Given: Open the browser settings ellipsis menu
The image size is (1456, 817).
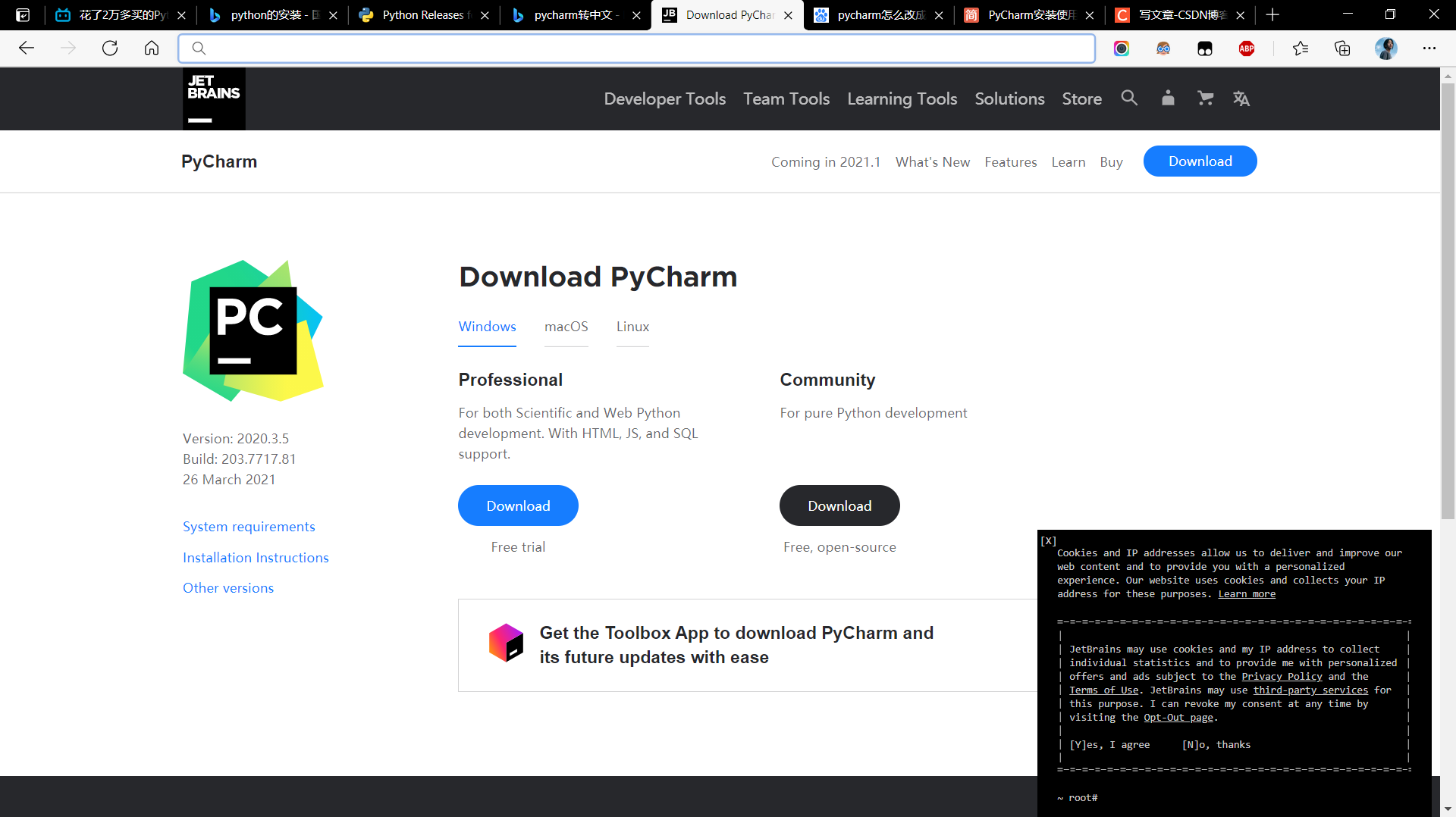Looking at the screenshot, I should tap(1429, 49).
